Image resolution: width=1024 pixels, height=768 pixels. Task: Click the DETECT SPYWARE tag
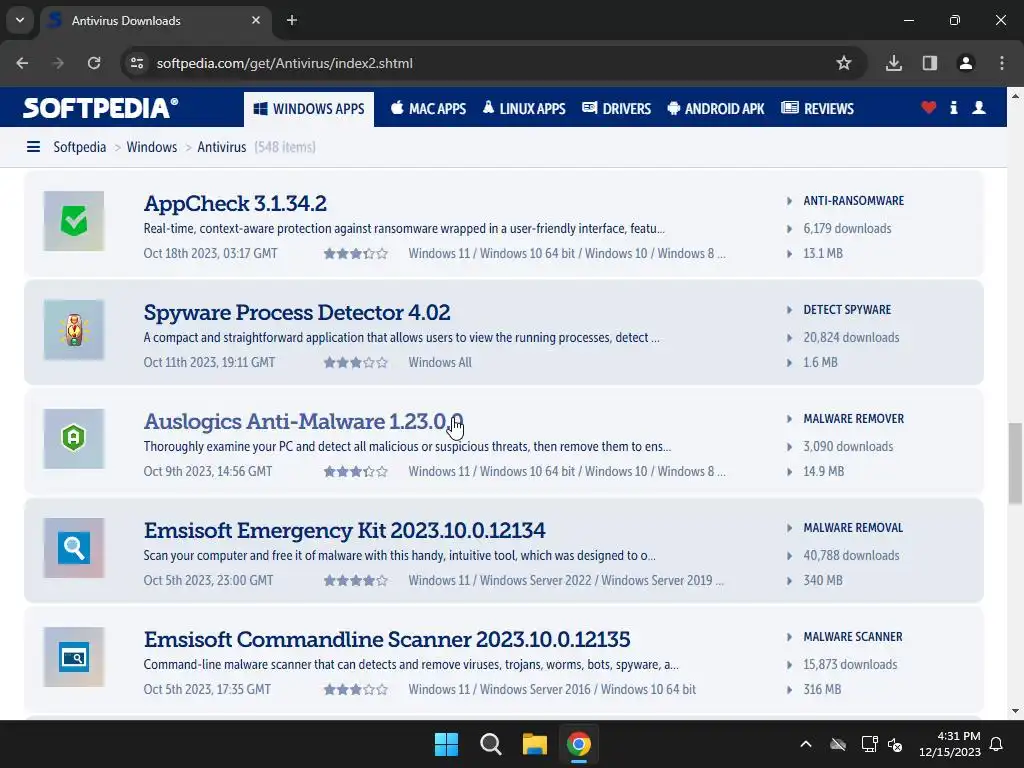point(847,310)
